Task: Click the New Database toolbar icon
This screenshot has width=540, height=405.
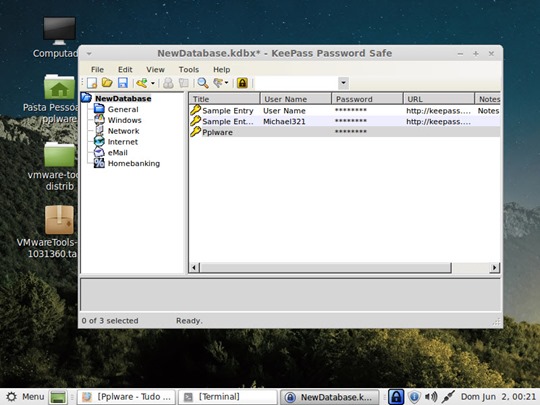Action: pyautogui.click(x=92, y=83)
